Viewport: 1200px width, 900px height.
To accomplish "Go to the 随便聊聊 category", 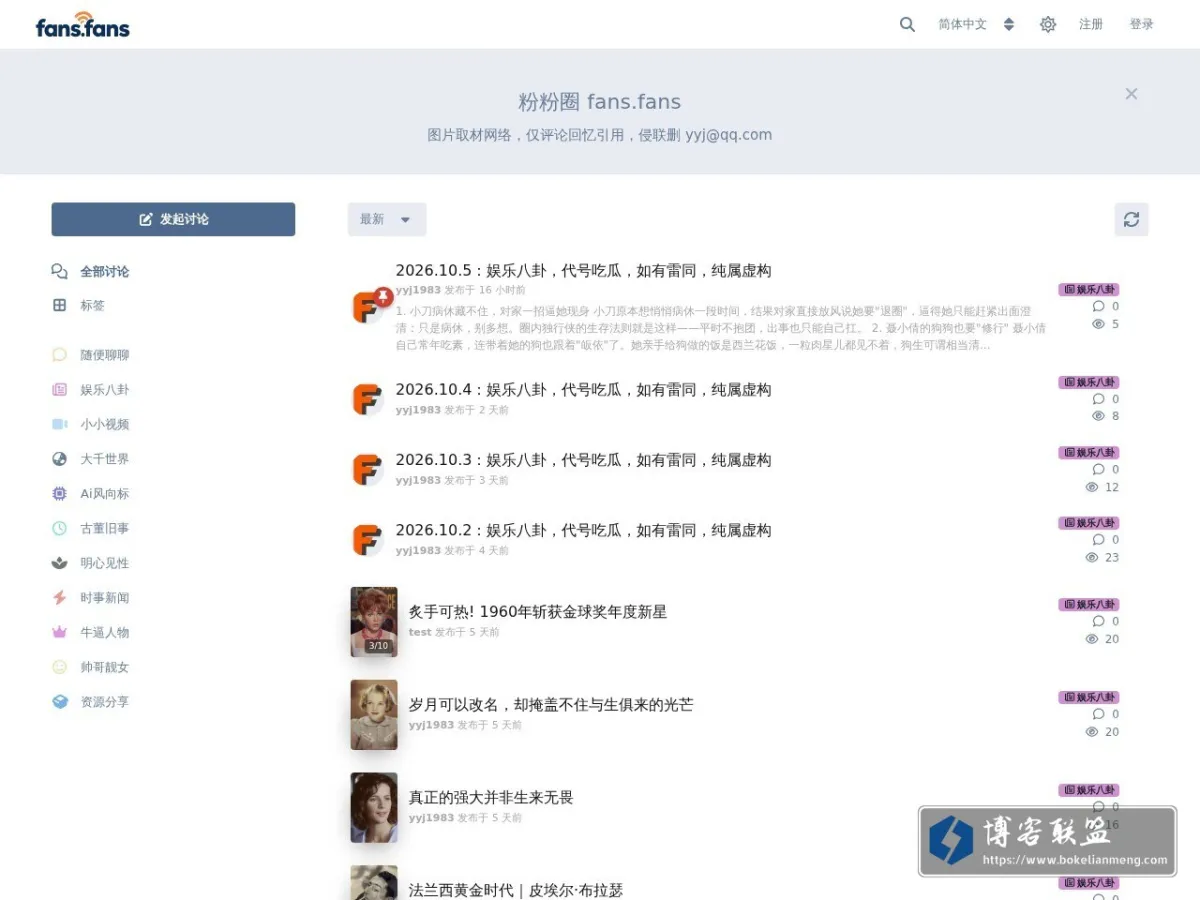I will coord(105,355).
